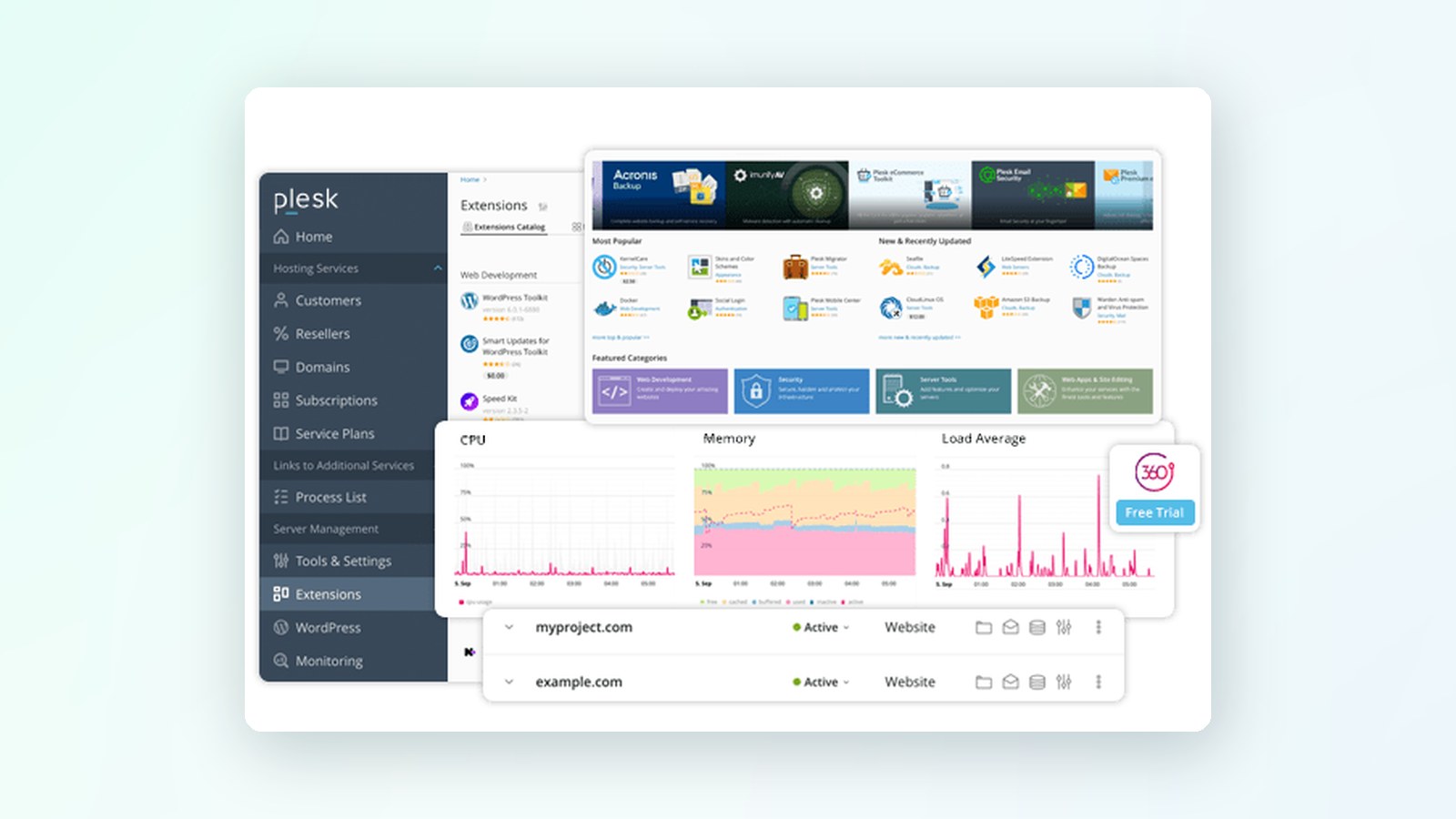
Task: Click the KernelCare extension icon
Action: pyautogui.click(x=604, y=267)
